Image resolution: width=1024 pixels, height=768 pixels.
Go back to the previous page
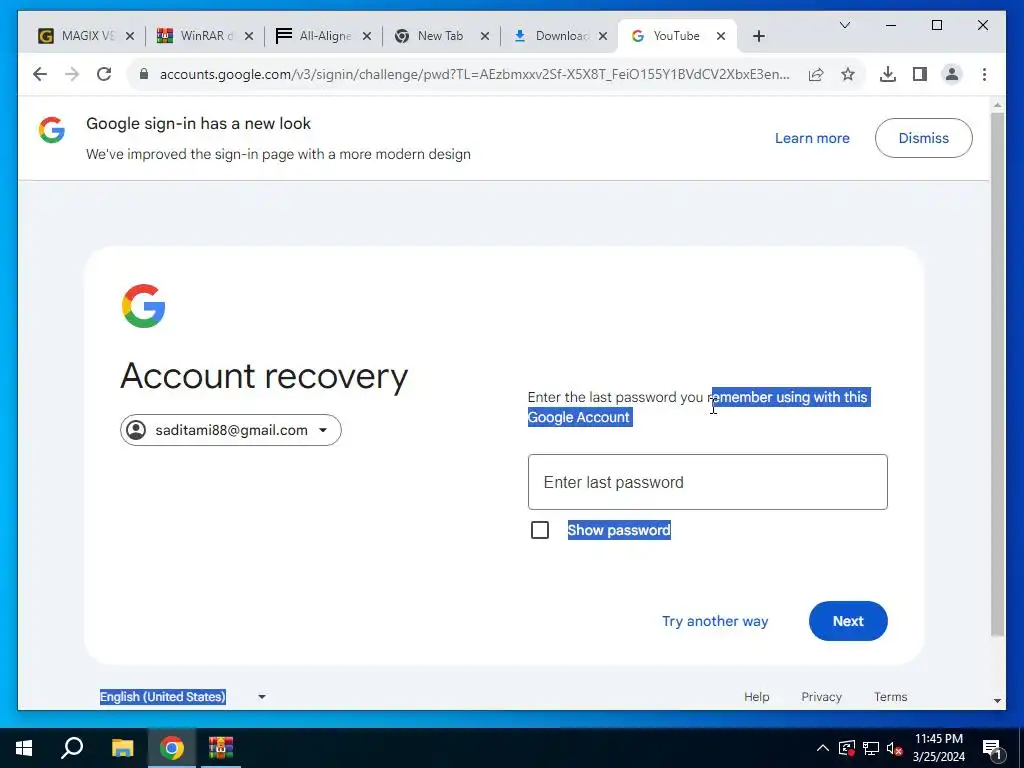pos(40,74)
